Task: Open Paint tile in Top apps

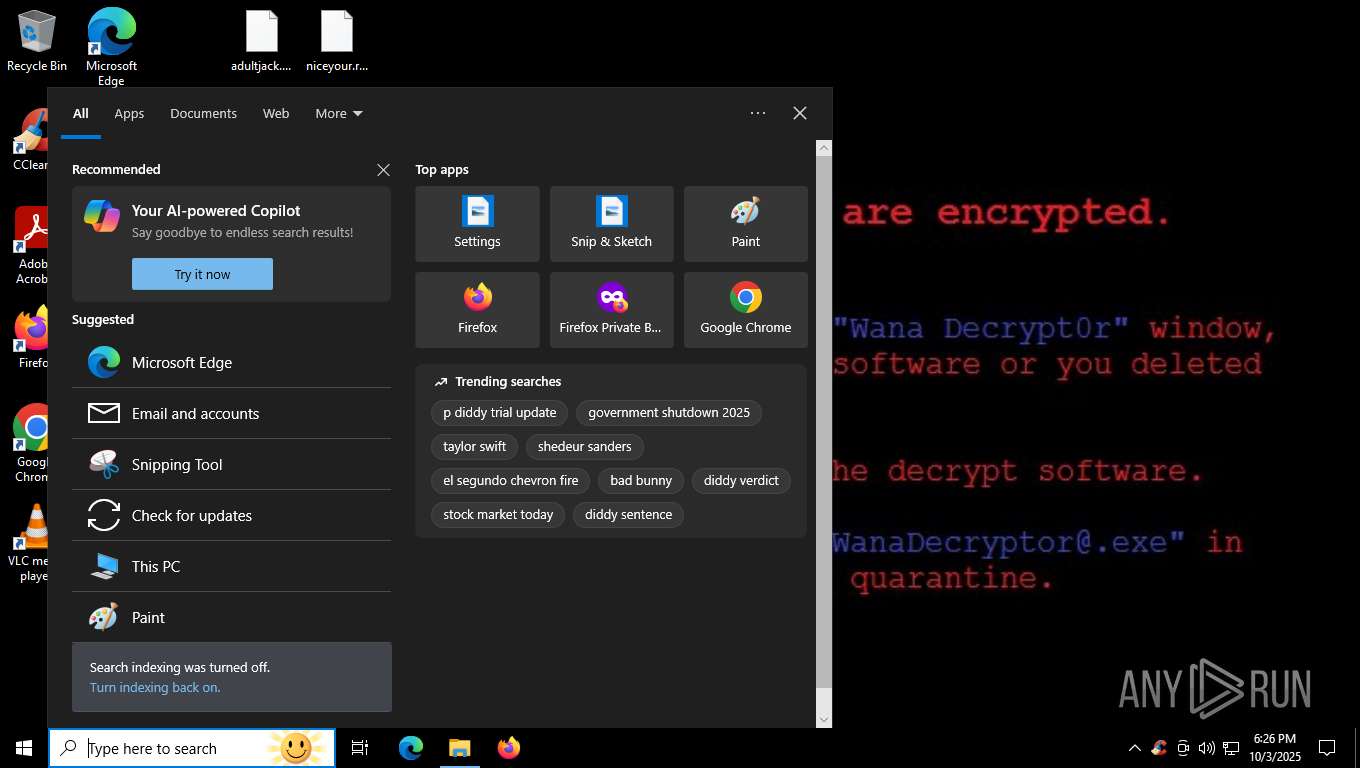Action: [x=745, y=224]
